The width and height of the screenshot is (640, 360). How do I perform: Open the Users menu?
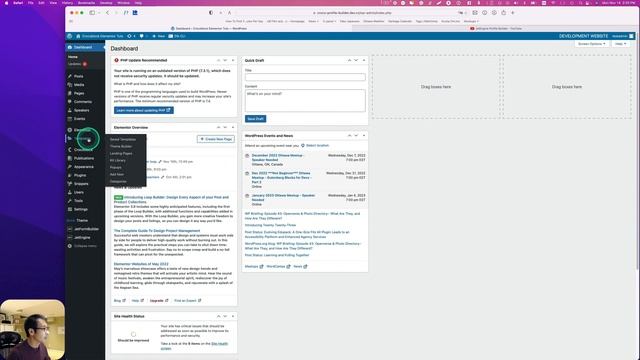tap(78, 192)
